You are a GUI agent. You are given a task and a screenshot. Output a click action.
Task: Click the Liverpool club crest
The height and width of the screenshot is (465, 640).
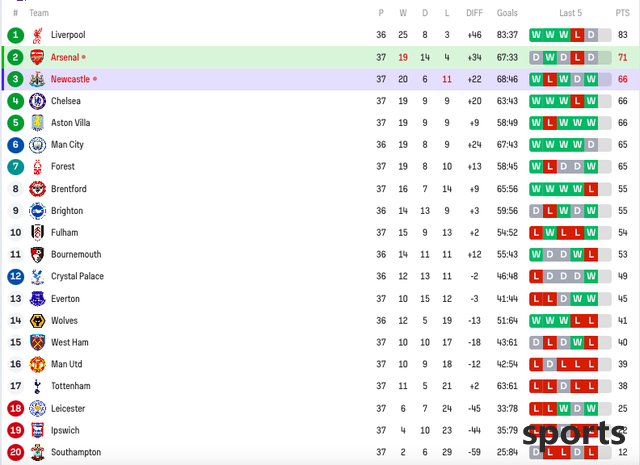pyautogui.click(x=37, y=35)
